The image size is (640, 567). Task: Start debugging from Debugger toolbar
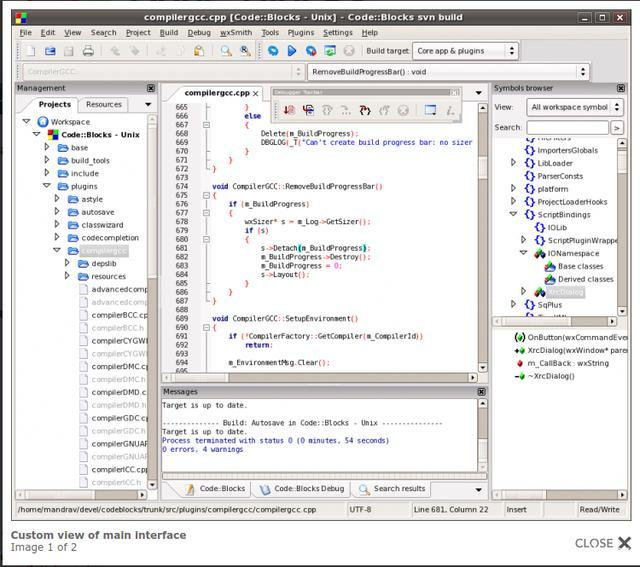click(x=289, y=110)
